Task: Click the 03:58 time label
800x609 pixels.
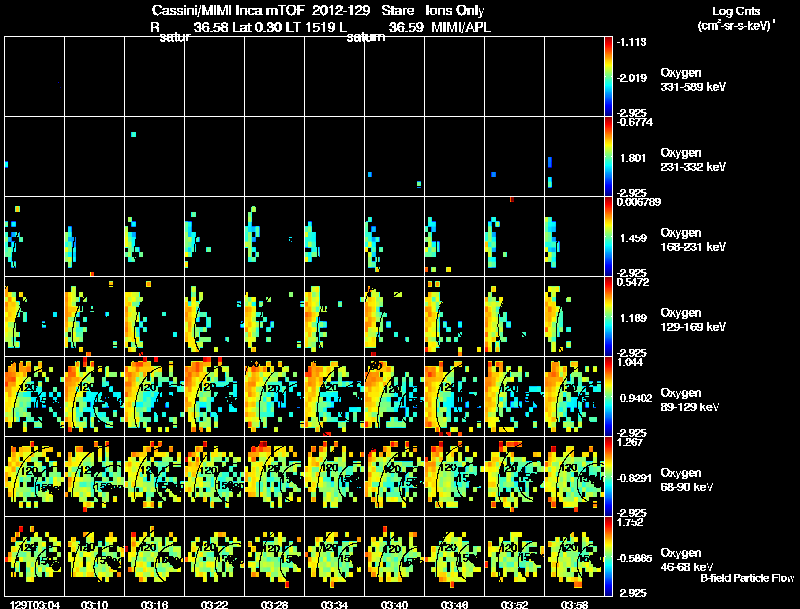Action: click(574, 604)
